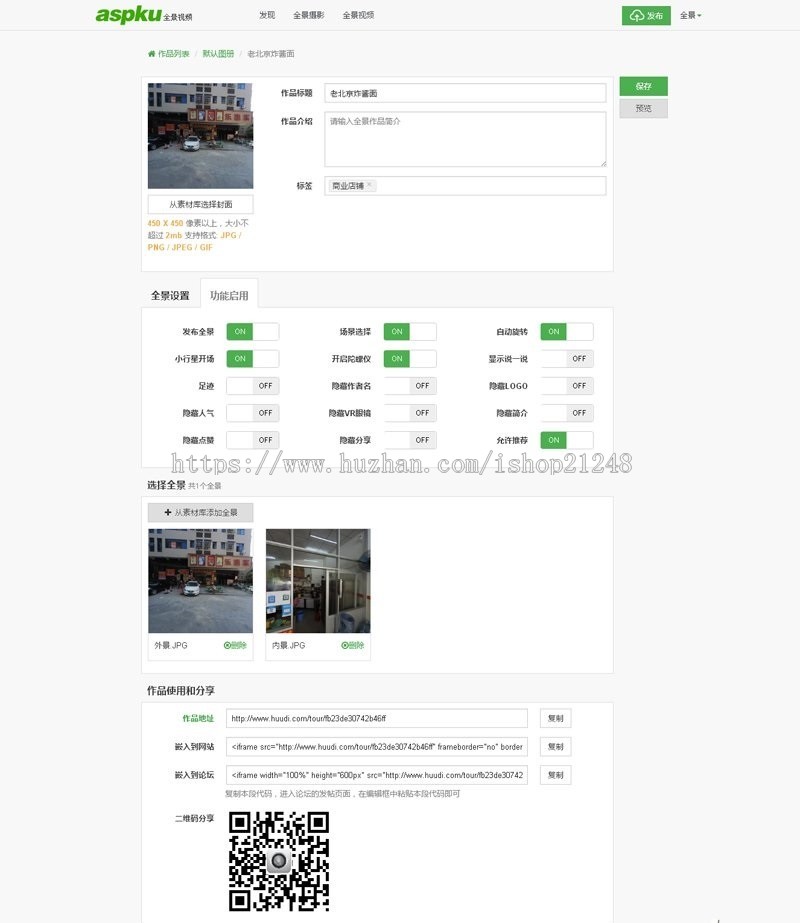The height and width of the screenshot is (923, 805).
Task: Turn on the 显示说一说 switch
Action: click(566, 358)
